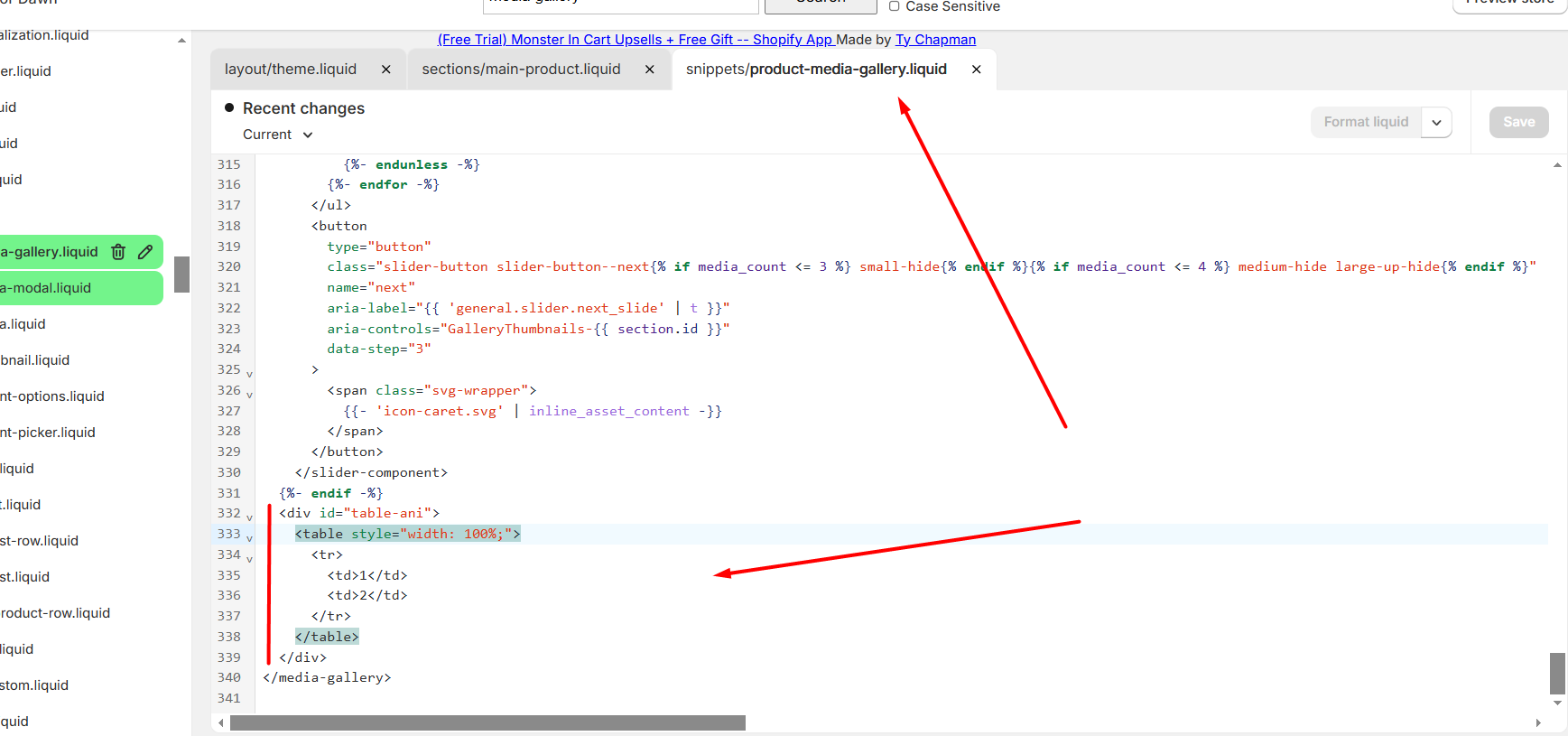Click horizontal scroll-left arrow
The width and height of the screenshot is (1568, 736).
221,722
